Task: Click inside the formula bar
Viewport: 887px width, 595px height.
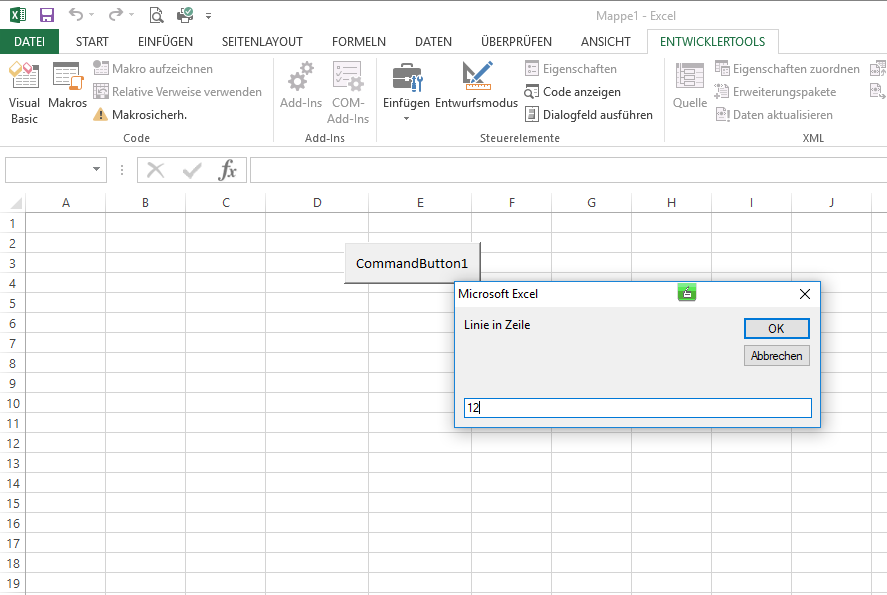Action: click(568, 170)
